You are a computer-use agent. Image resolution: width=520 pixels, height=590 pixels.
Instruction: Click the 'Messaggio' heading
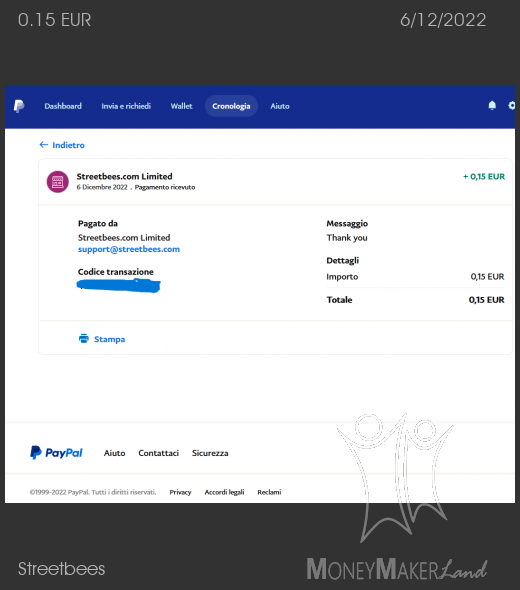[x=347, y=224]
